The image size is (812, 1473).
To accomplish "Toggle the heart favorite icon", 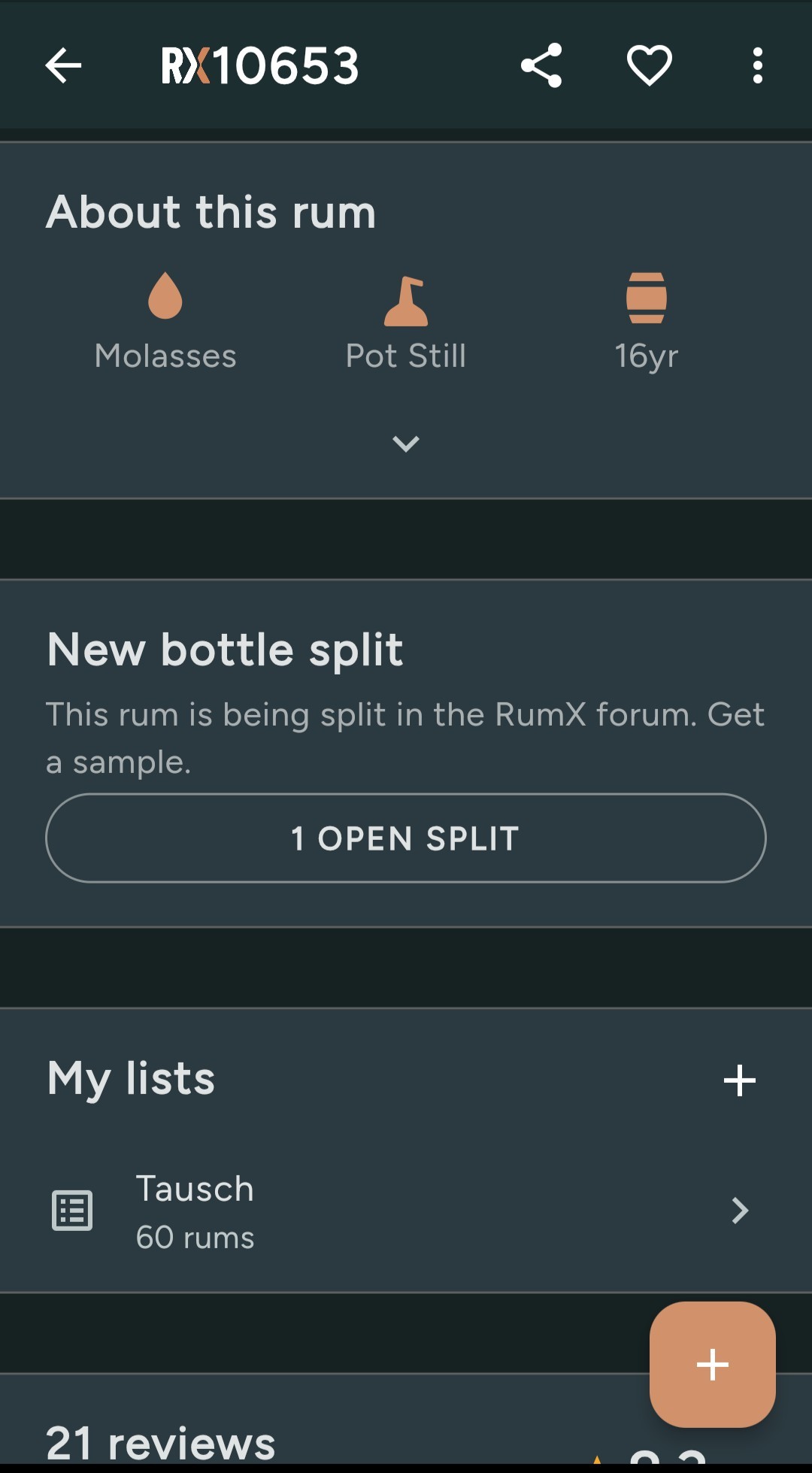I will click(650, 65).
